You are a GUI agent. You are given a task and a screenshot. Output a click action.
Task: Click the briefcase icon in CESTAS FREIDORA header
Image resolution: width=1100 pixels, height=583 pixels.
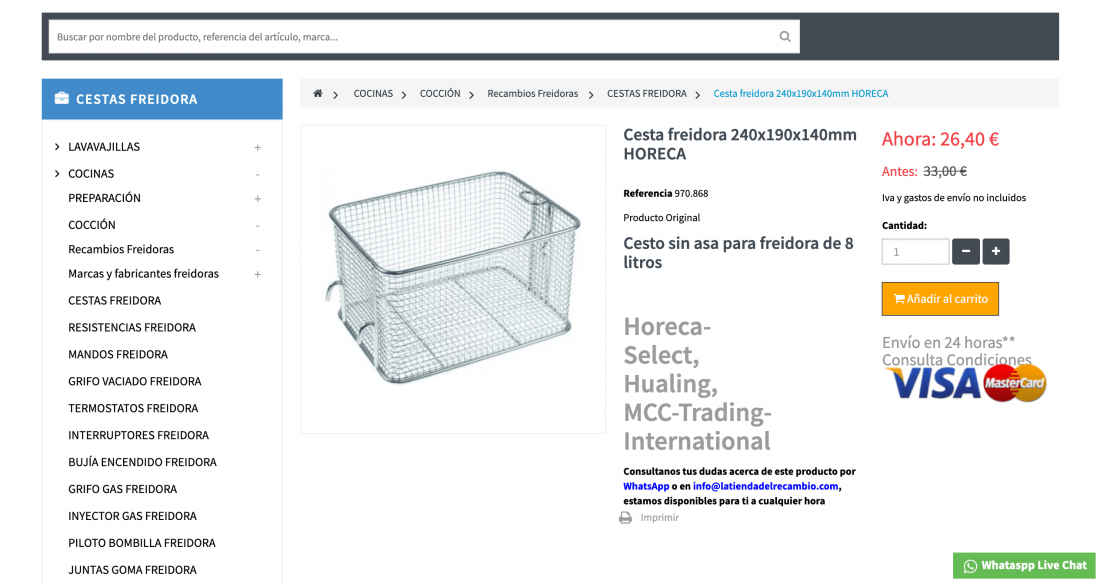pos(62,98)
